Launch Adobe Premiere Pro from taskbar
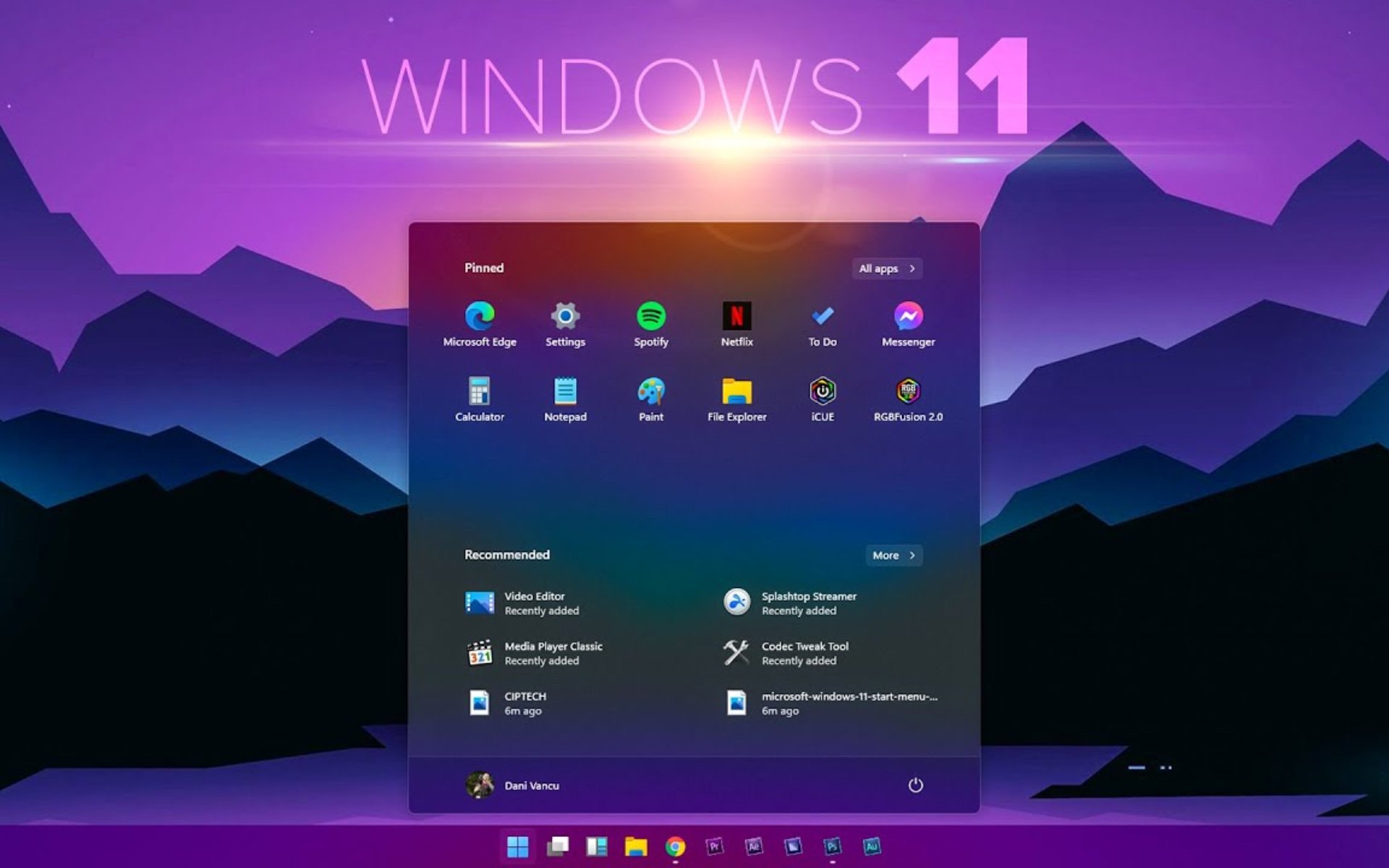This screenshot has width=1389, height=868. click(x=714, y=846)
